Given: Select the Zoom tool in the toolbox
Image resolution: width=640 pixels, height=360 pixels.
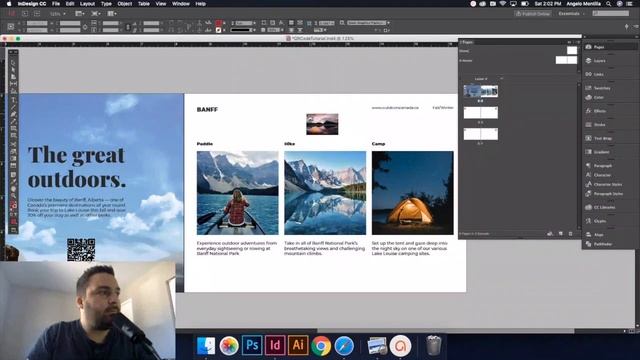Looking at the screenshot, I should pos(13,196).
